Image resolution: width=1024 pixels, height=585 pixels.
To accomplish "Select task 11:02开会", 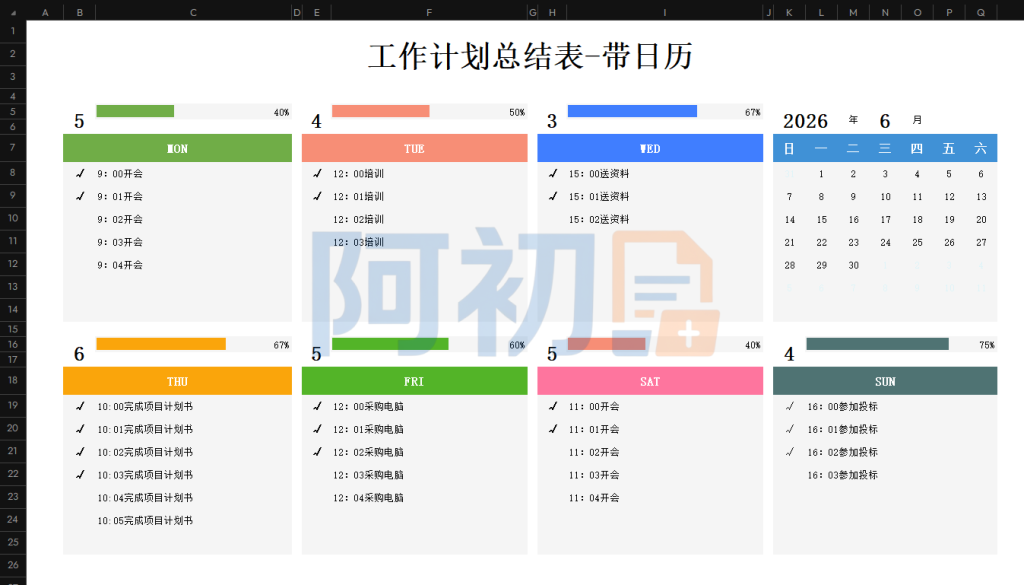I will click(594, 452).
